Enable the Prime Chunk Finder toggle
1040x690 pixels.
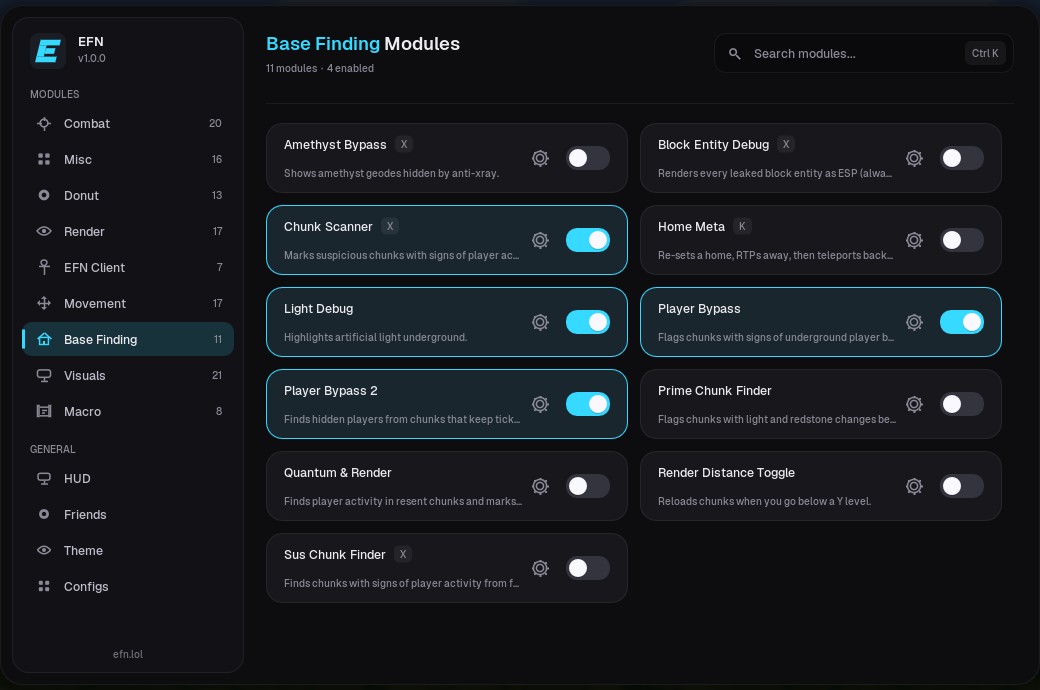click(962, 404)
